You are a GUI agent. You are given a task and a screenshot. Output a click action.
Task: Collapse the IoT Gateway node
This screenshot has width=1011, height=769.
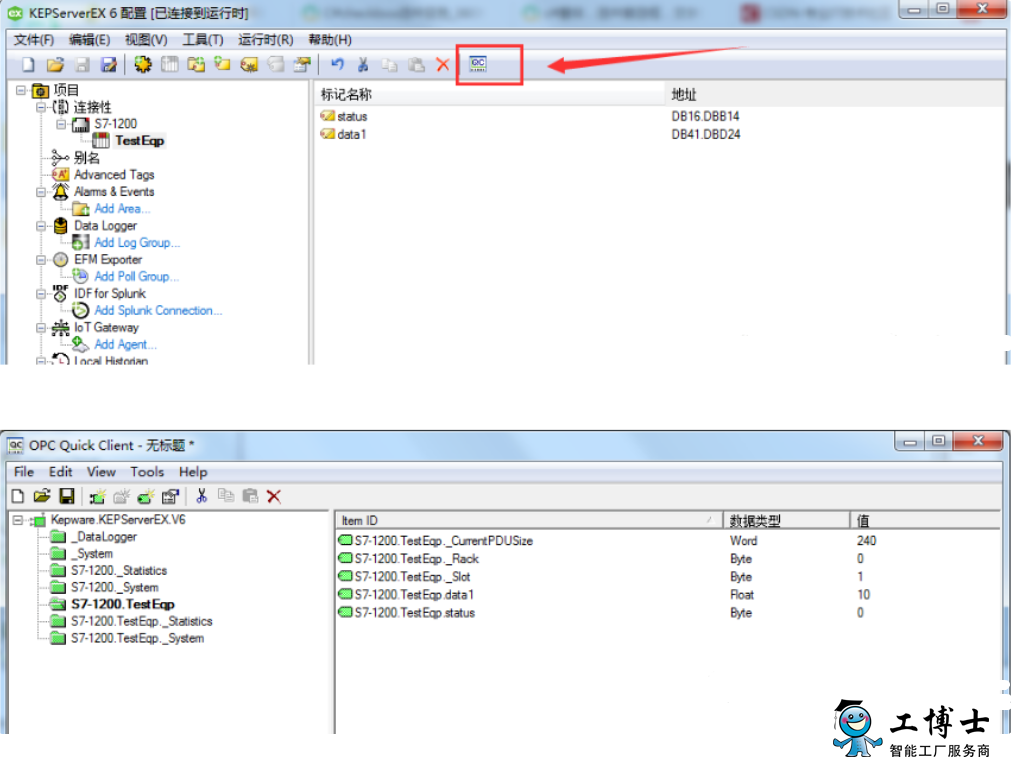click(41, 327)
